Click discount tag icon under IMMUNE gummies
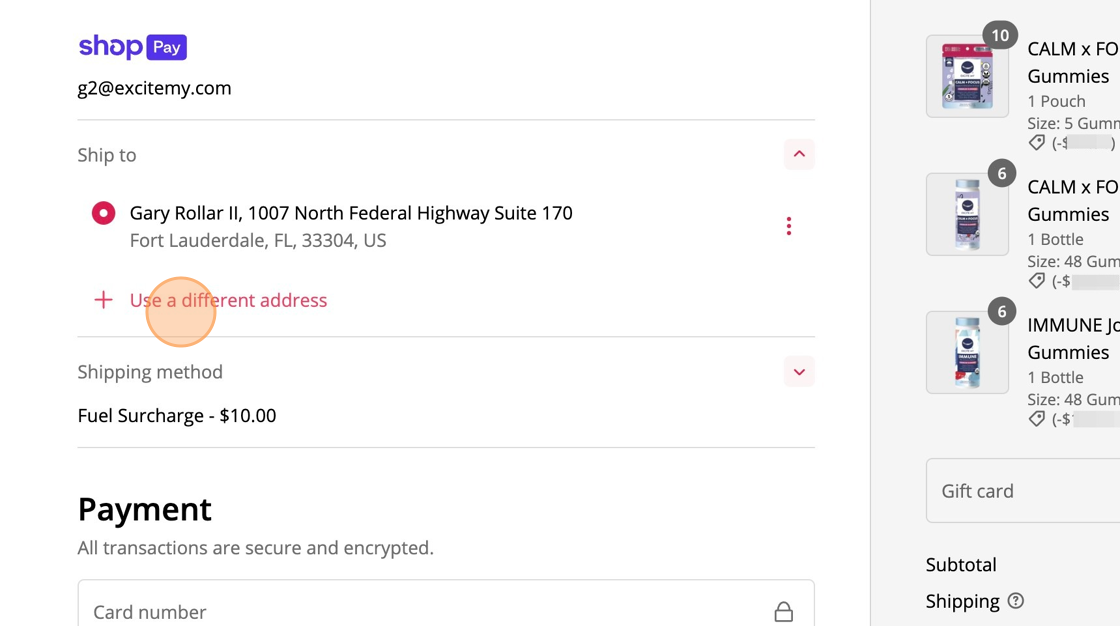 1036,419
